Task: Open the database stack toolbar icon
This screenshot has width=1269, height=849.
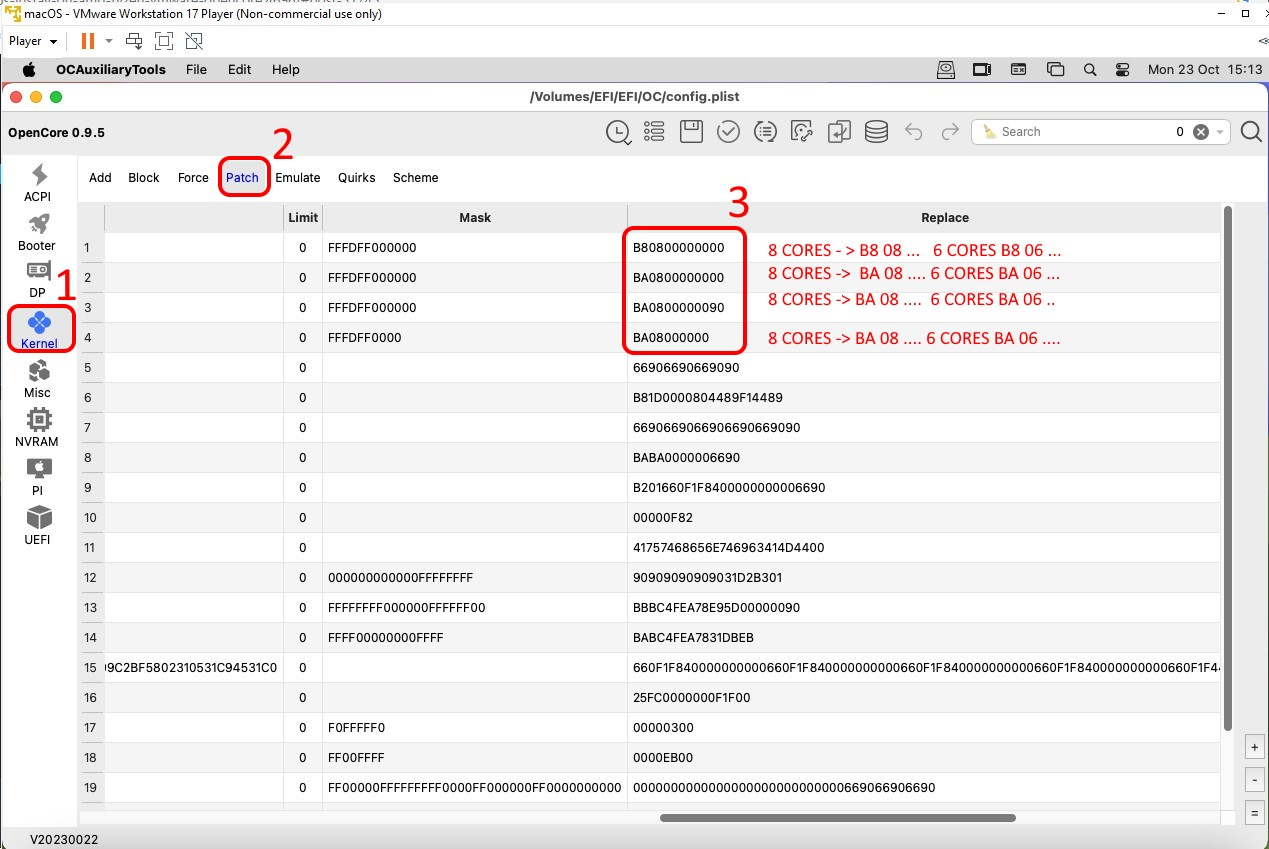Action: click(876, 132)
